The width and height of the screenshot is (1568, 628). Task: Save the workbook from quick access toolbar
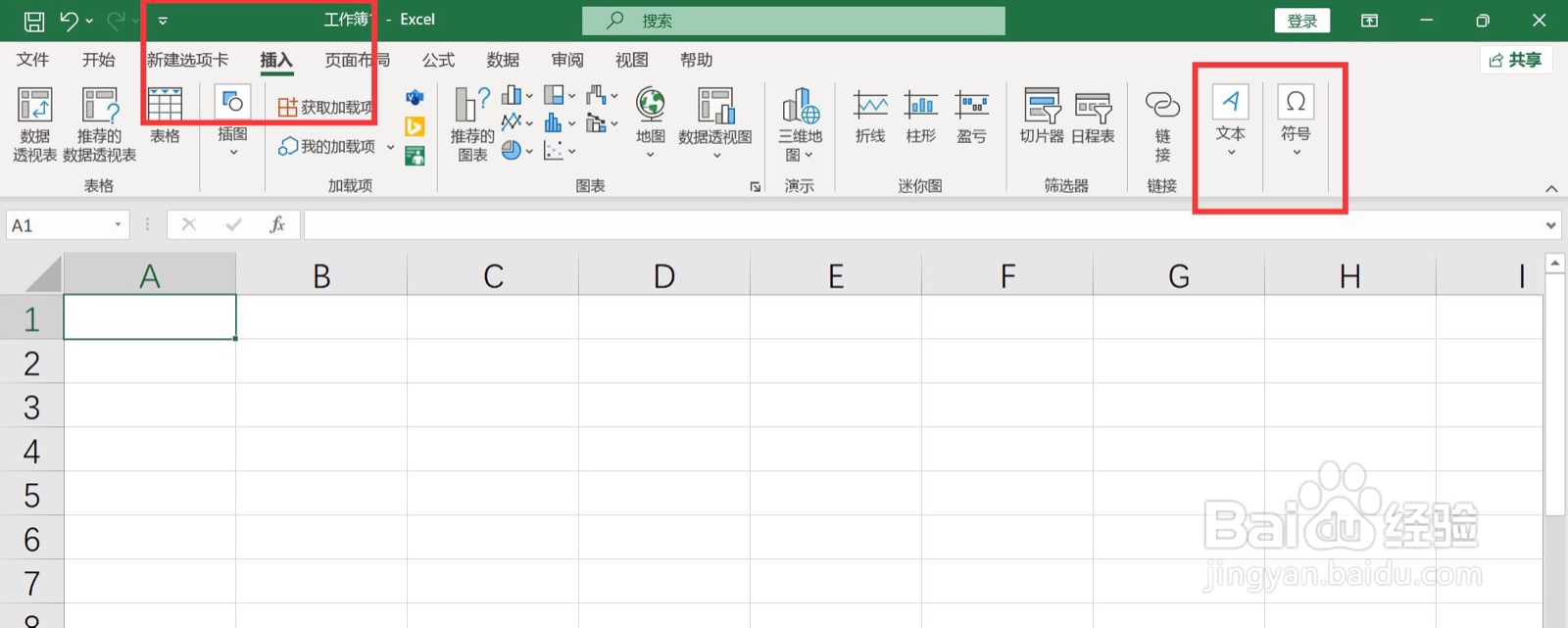[x=34, y=21]
